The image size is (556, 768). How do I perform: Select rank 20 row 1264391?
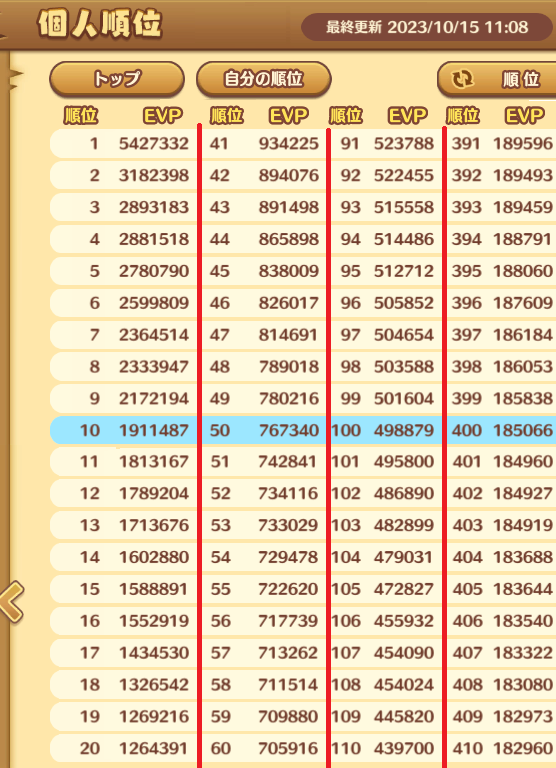click(x=124, y=748)
